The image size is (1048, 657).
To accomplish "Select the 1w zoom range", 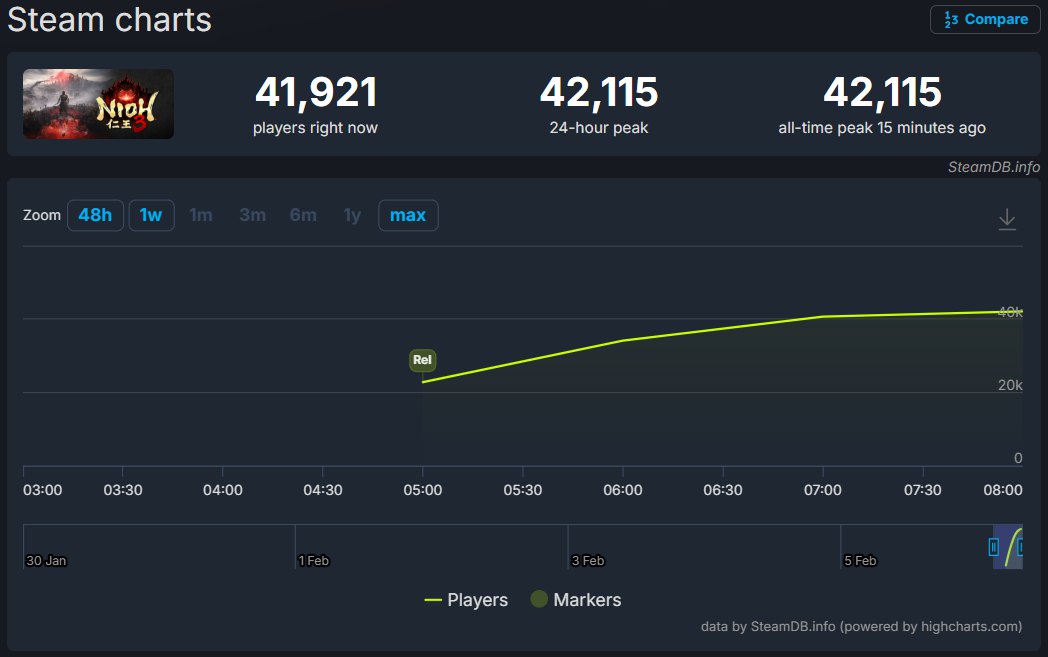I will click(x=151, y=215).
